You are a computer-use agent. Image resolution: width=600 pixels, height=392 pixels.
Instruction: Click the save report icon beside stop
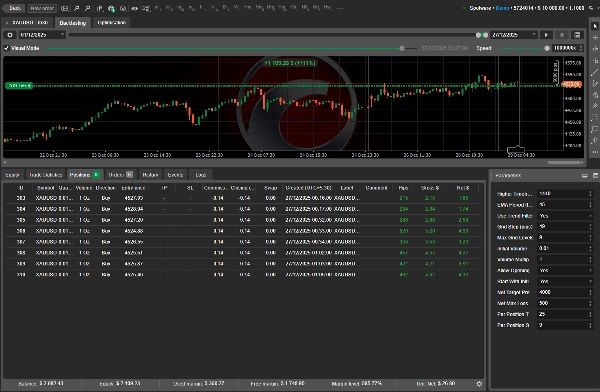click(x=577, y=35)
